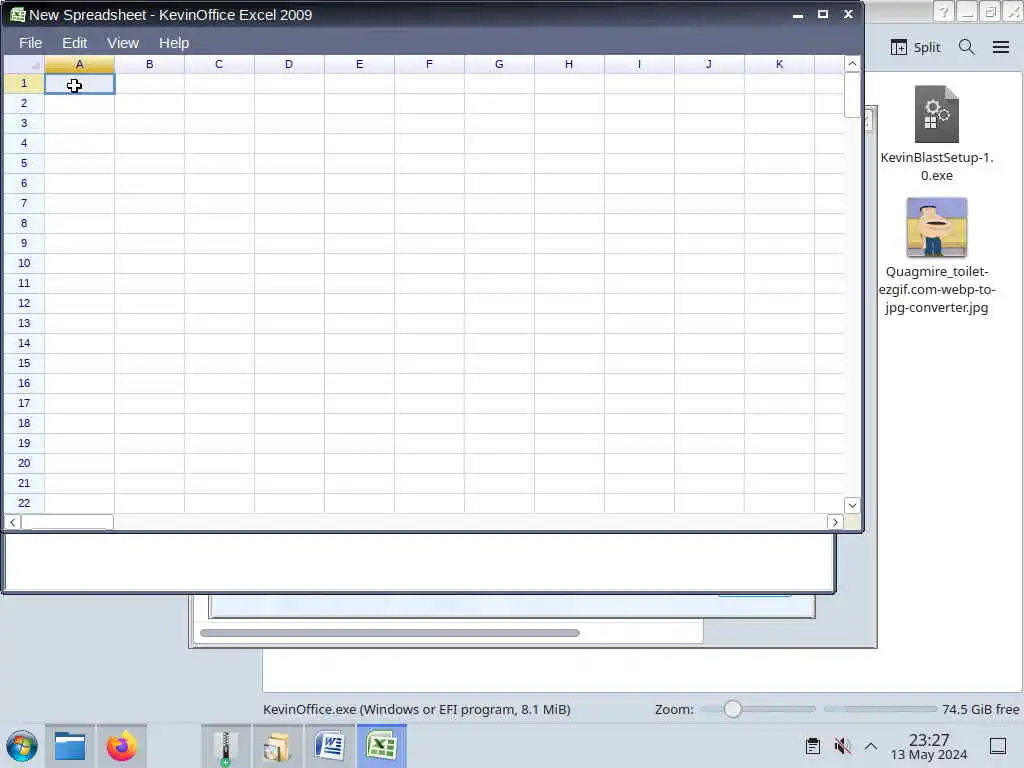The width and height of the screenshot is (1024, 768).
Task: Click the 74.5 GiB free space bar
Action: click(881, 709)
